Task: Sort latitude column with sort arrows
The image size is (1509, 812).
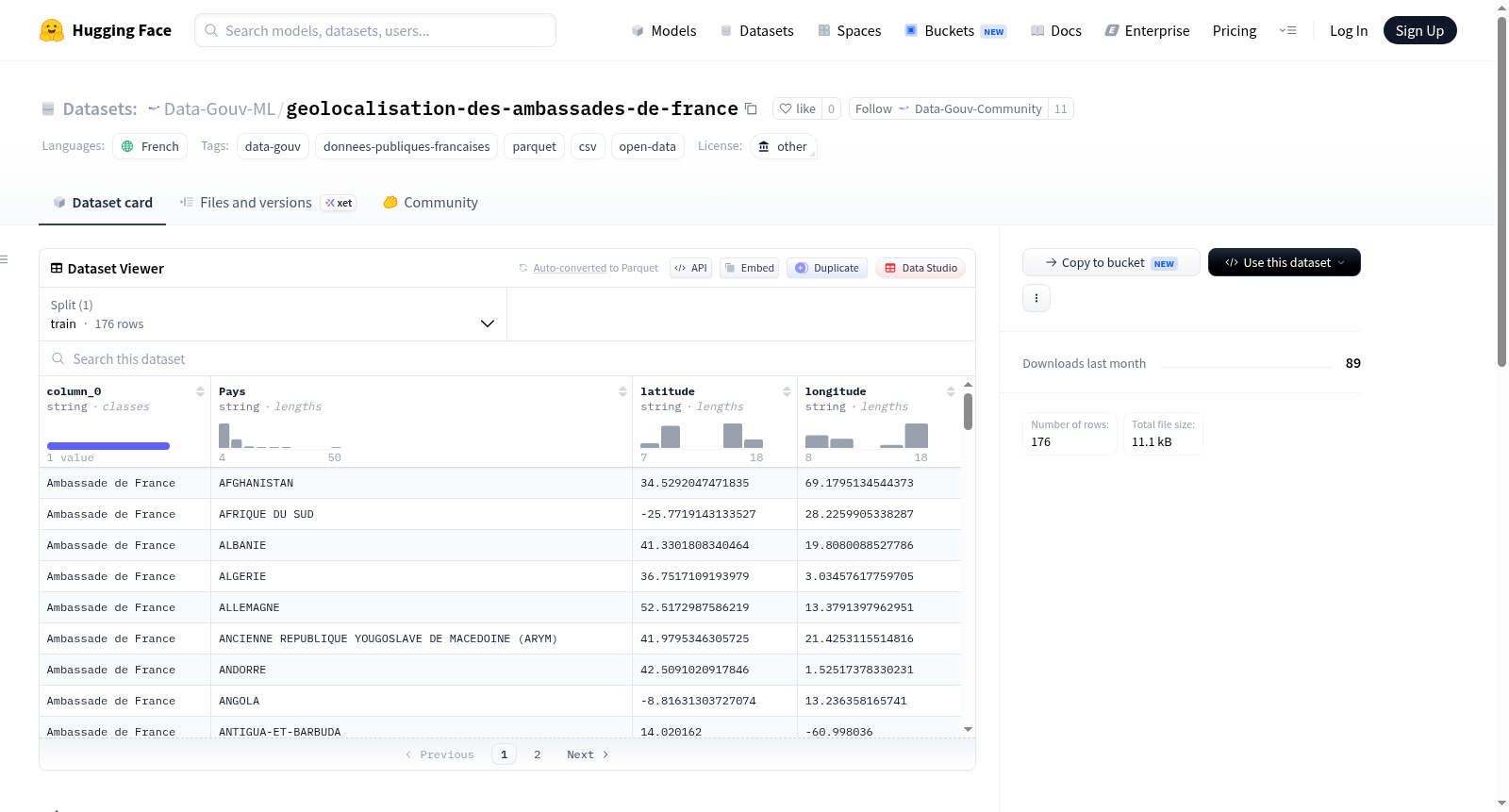Action: 787,391
